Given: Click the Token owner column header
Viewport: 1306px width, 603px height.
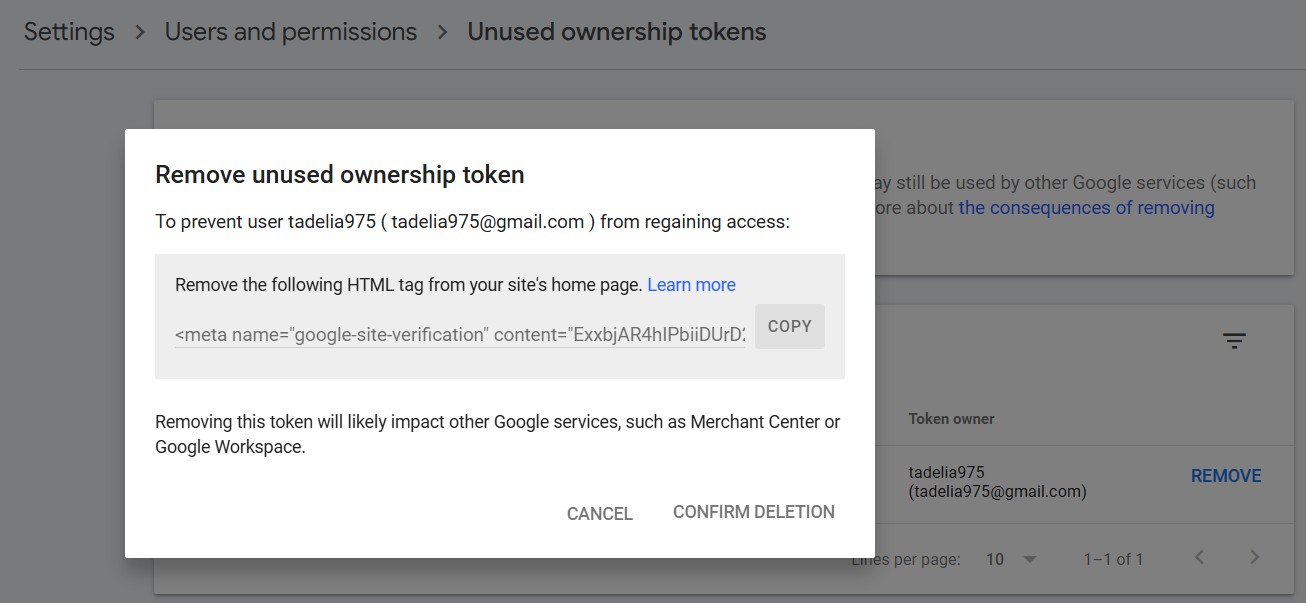Looking at the screenshot, I should coord(951,419).
